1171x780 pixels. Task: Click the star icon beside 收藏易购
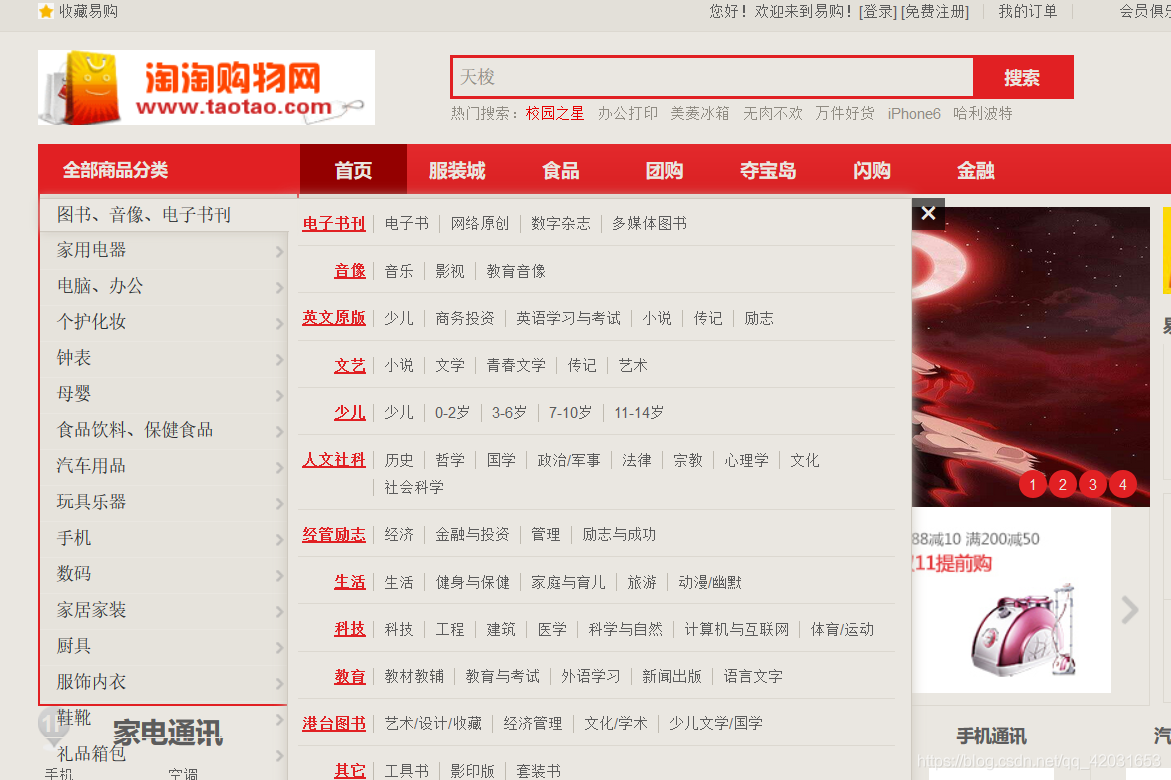coord(46,11)
